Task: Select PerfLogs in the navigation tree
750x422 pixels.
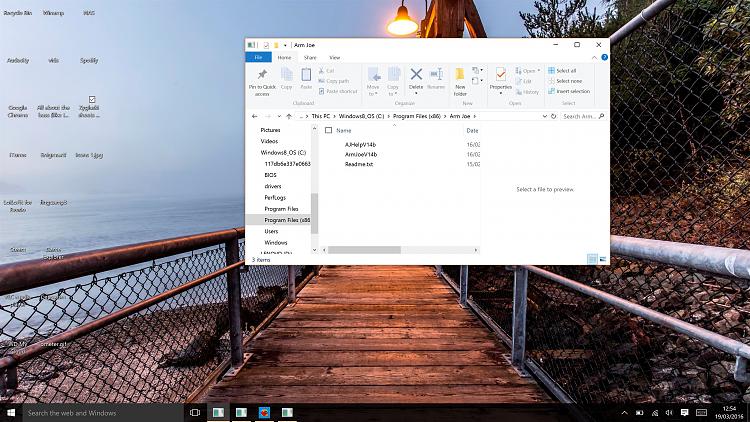Action: [x=275, y=198]
